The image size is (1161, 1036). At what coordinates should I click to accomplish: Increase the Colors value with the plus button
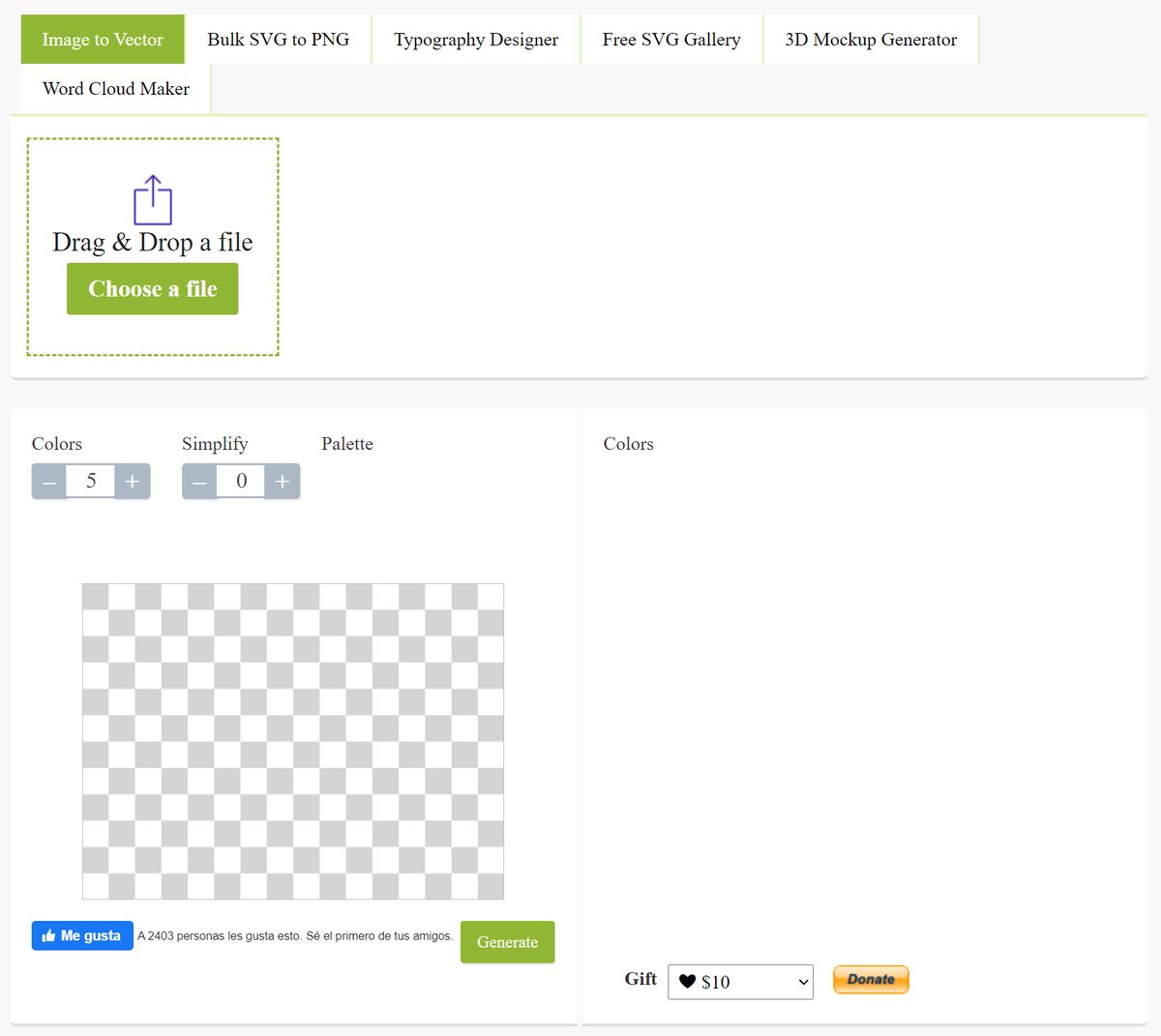[x=134, y=481]
